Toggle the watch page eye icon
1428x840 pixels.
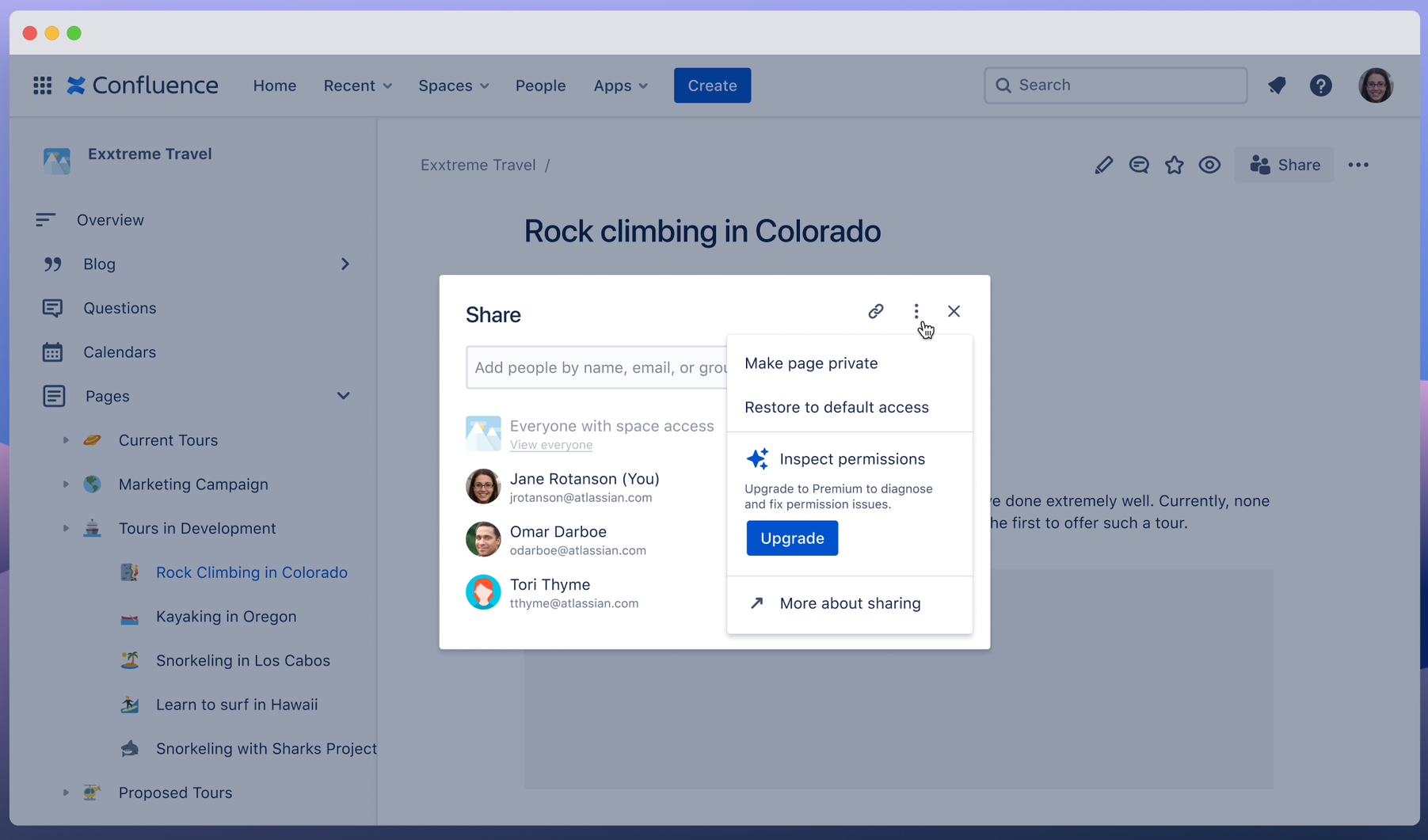[x=1209, y=165]
